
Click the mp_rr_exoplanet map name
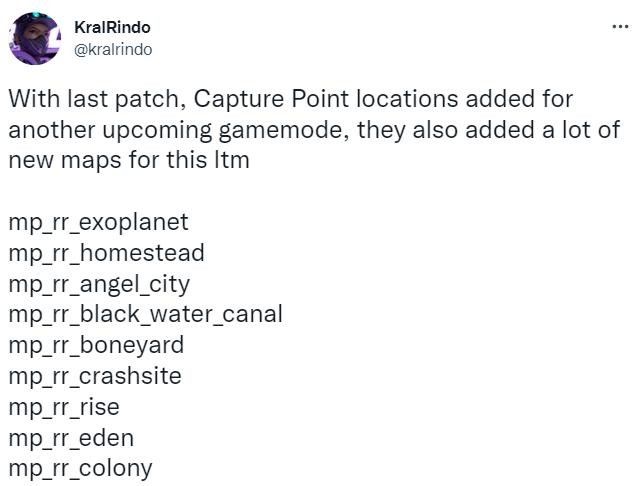(x=98, y=221)
